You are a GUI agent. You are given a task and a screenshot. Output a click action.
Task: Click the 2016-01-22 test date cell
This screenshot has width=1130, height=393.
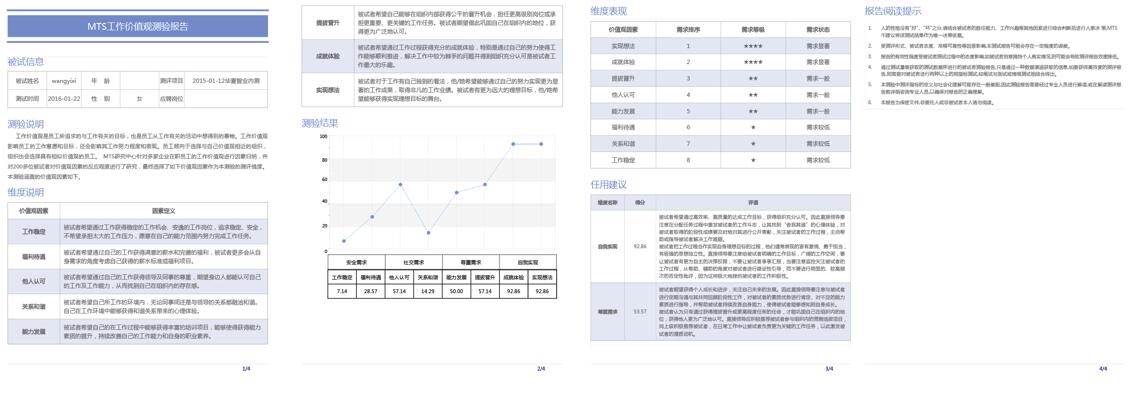[63, 98]
